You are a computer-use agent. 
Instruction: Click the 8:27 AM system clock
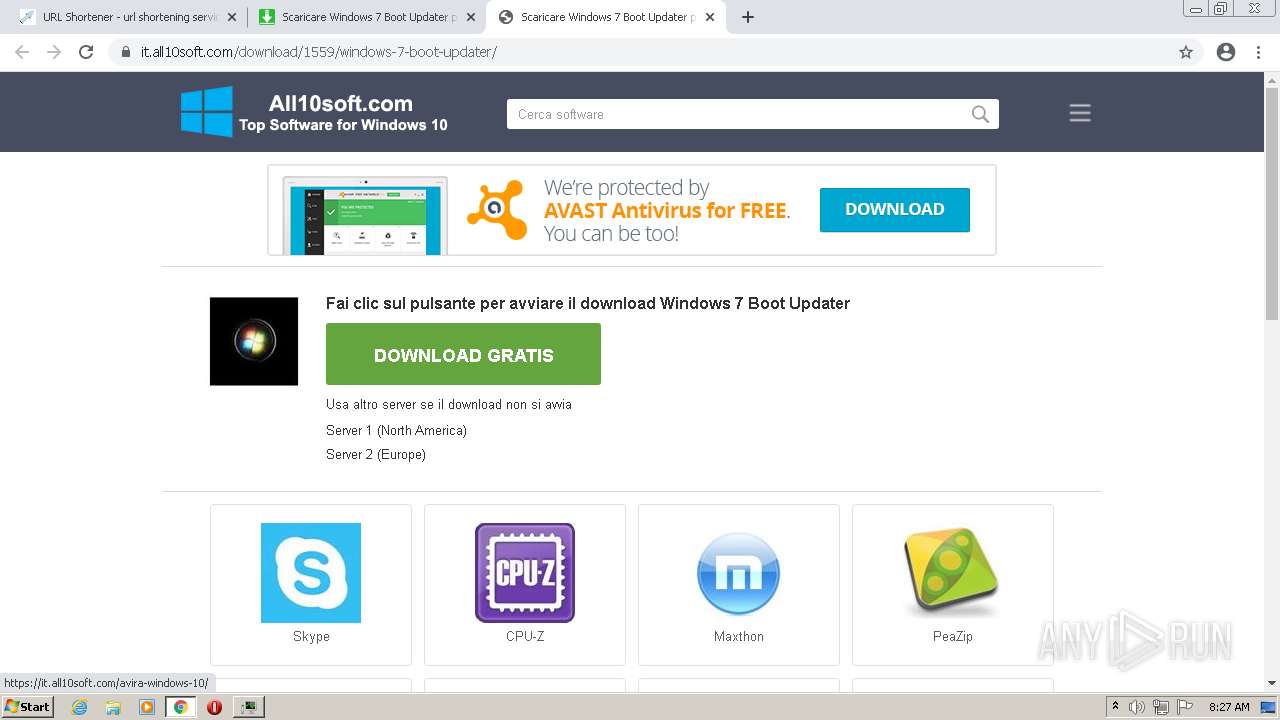1229,707
